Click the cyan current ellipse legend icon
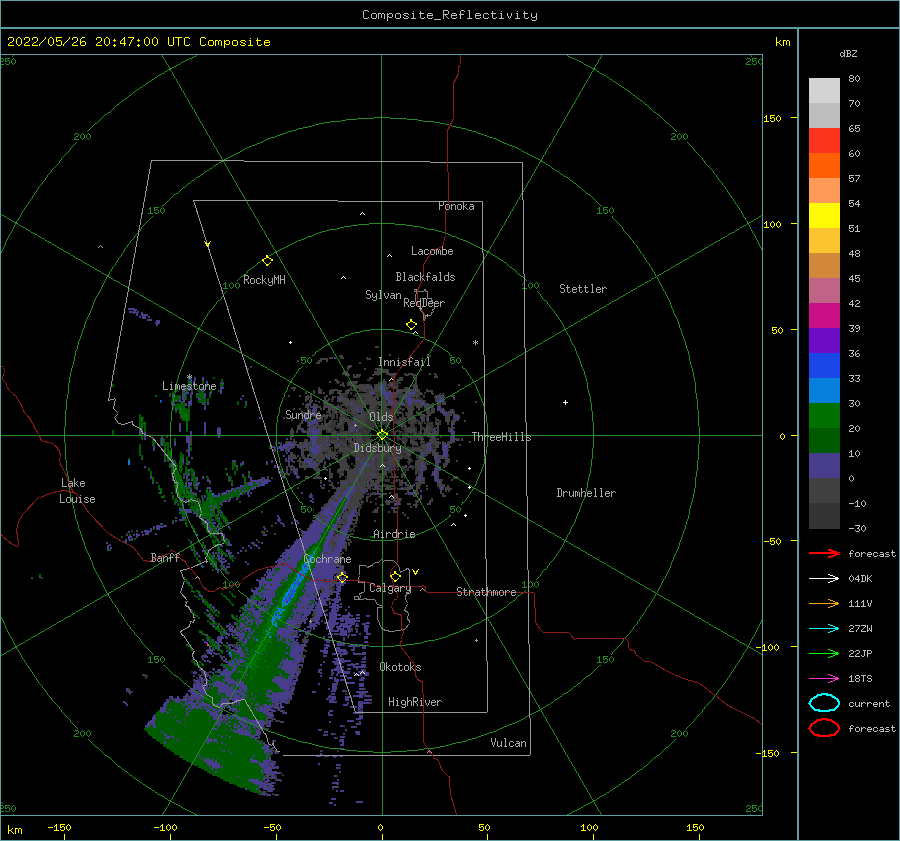 click(x=824, y=703)
